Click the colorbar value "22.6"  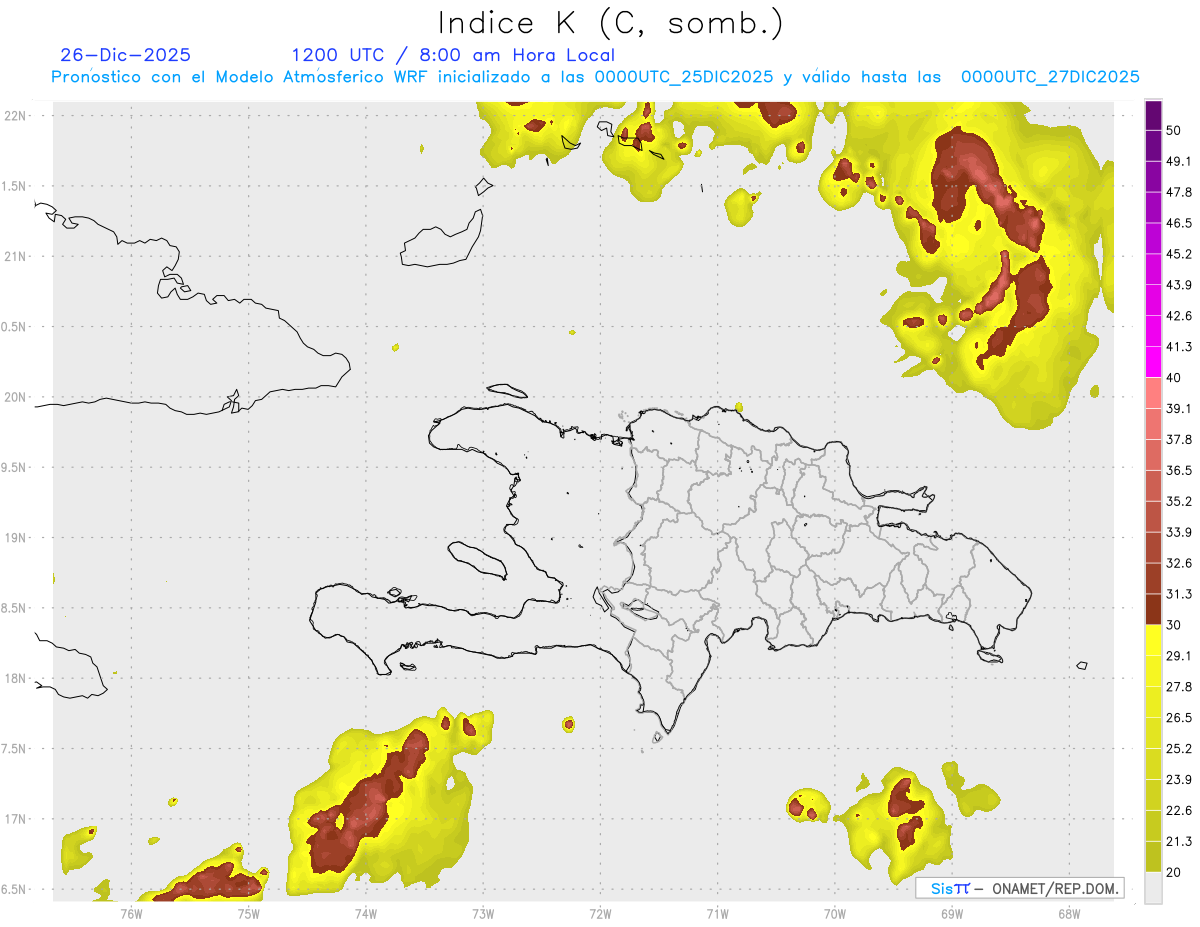point(1179,811)
